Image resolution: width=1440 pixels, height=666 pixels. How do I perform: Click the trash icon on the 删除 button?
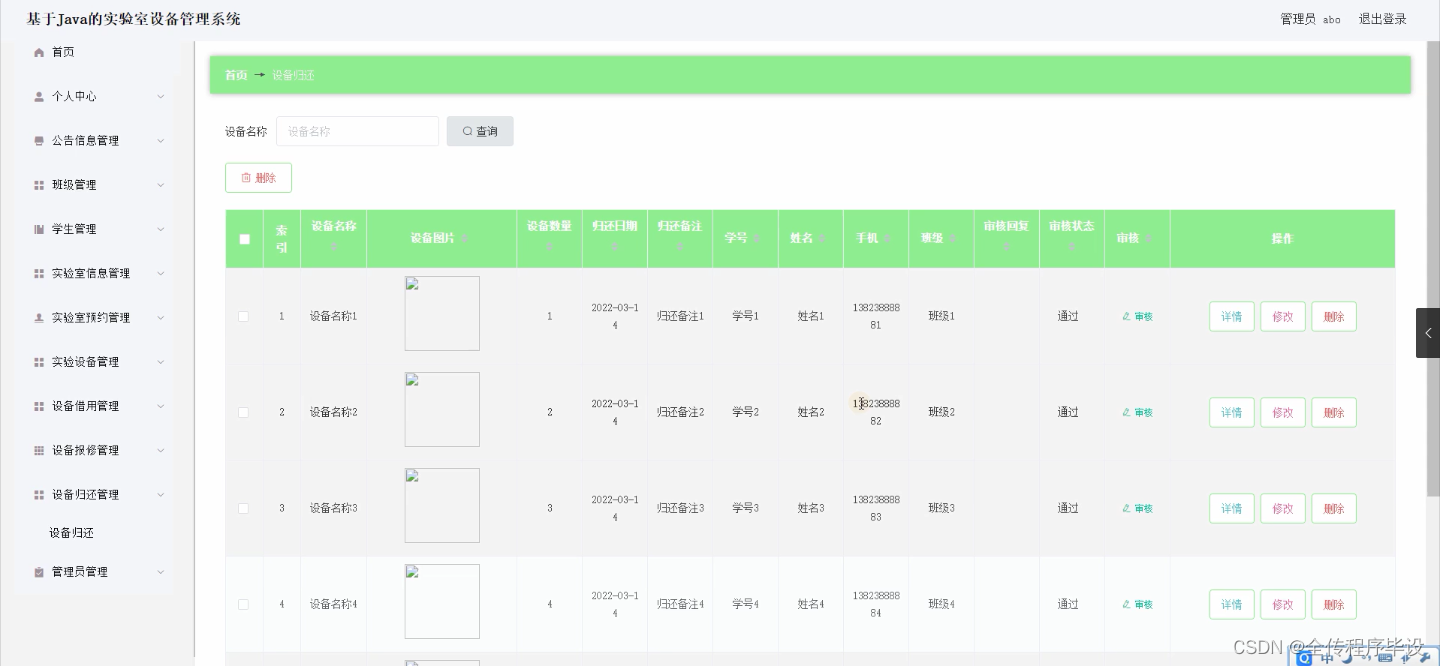pos(246,177)
